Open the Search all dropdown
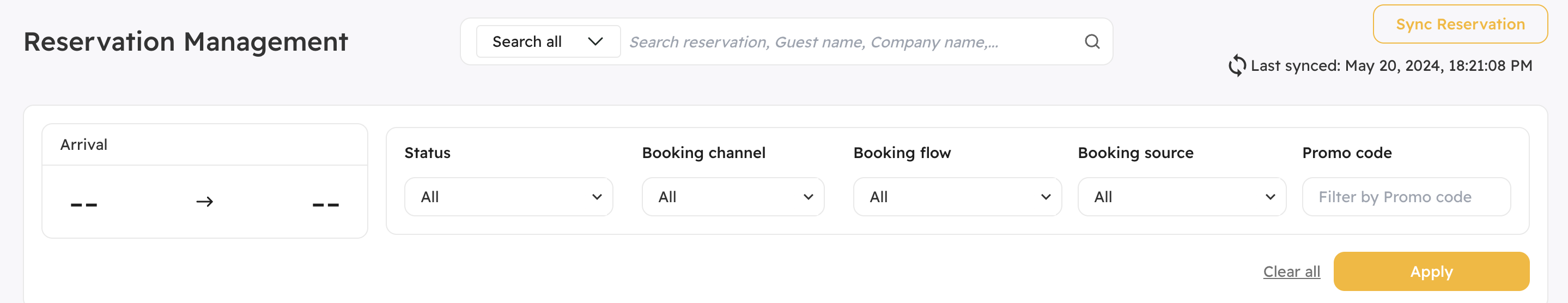The image size is (1568, 303). [548, 41]
